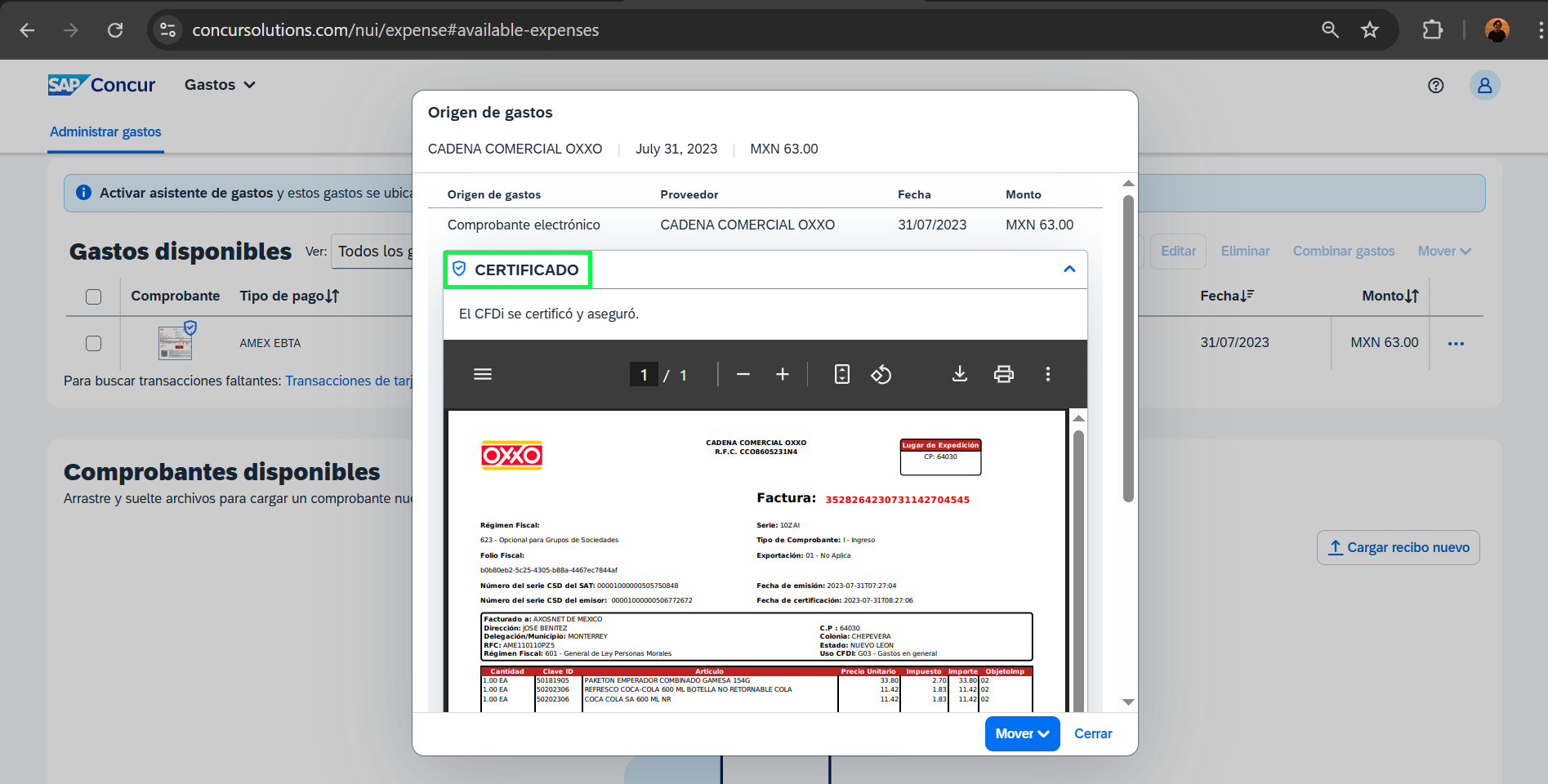
Task: Download the PDF receipt
Action: [959, 374]
